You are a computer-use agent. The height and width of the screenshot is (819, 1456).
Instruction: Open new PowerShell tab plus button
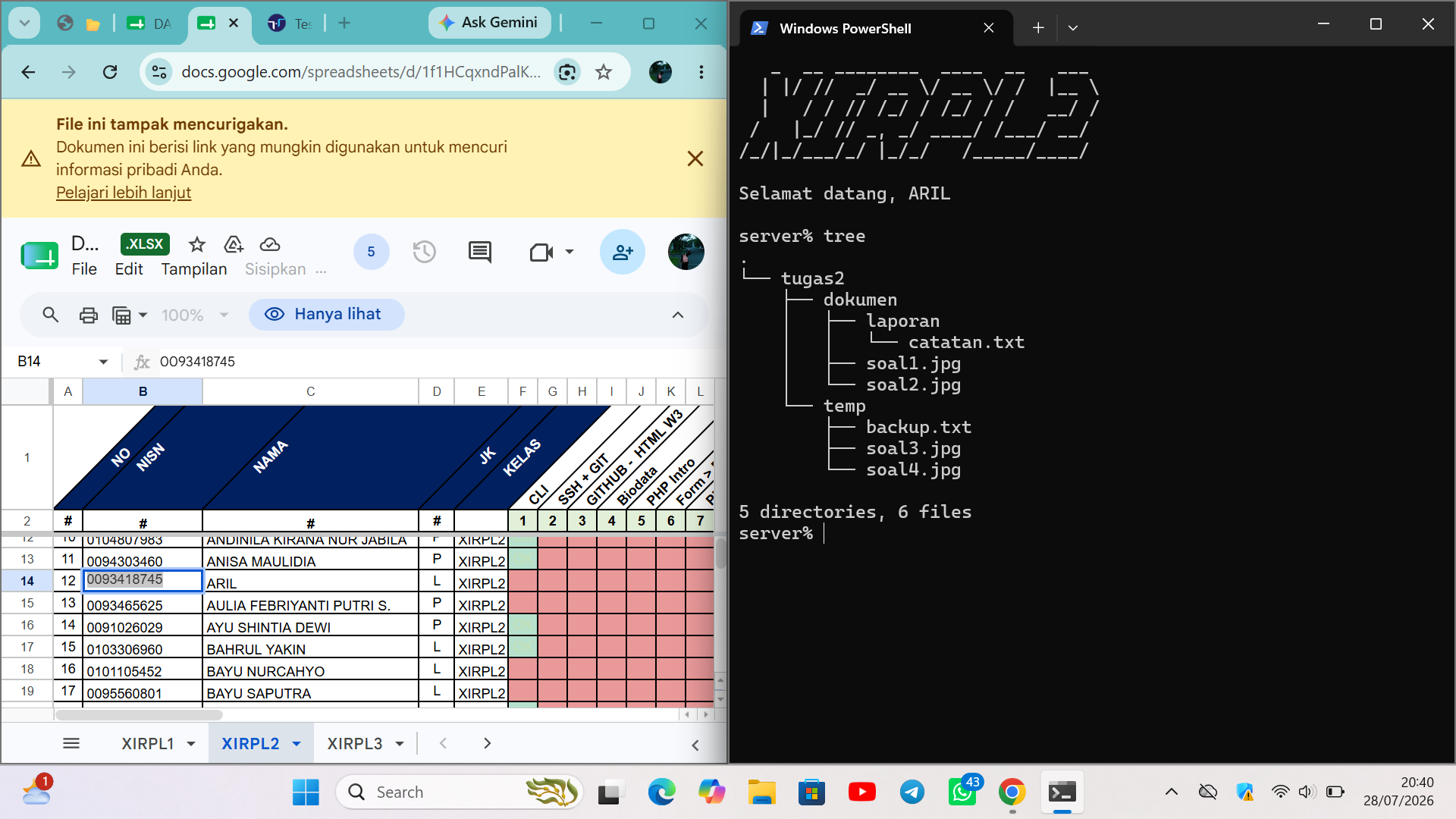tap(1038, 28)
